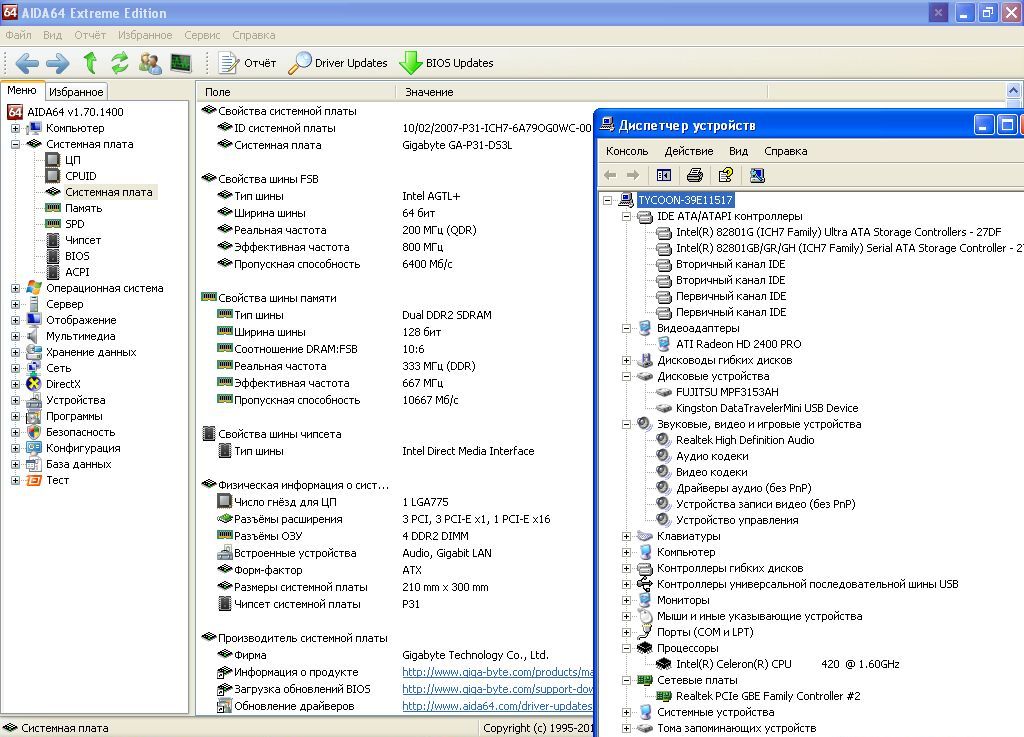
Task: Expand the Компьютер node in AIDA64 tree
Action: 16,128
